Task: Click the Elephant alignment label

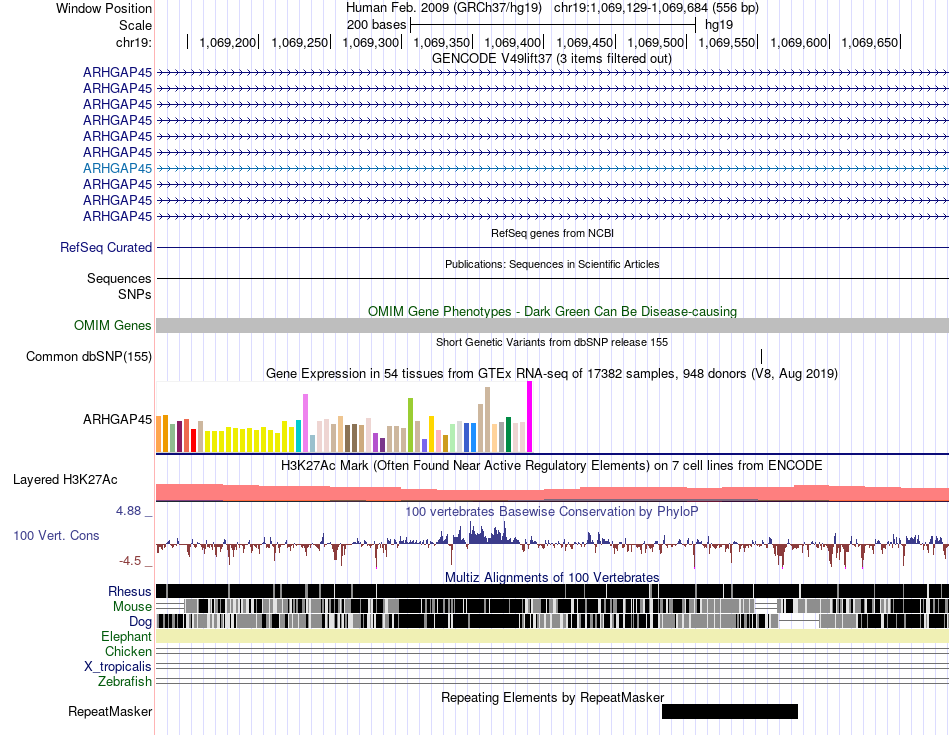Action: click(127, 637)
